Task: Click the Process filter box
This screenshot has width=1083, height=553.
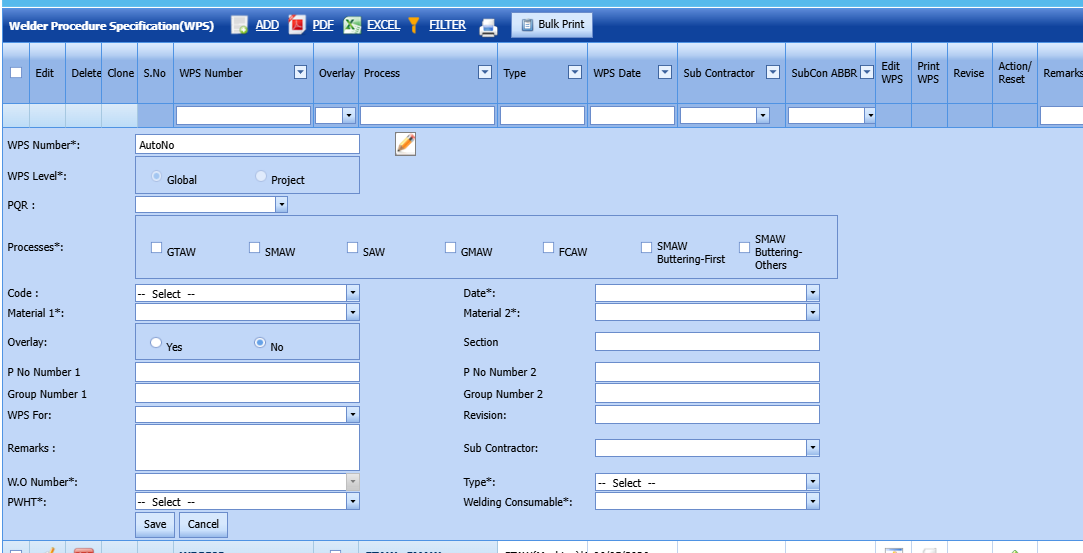Action: coord(428,115)
